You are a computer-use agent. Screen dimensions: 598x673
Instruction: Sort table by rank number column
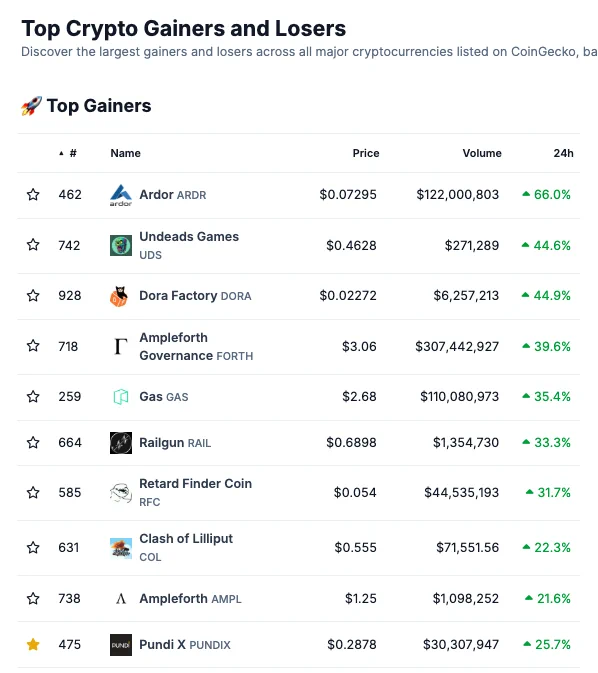68,153
